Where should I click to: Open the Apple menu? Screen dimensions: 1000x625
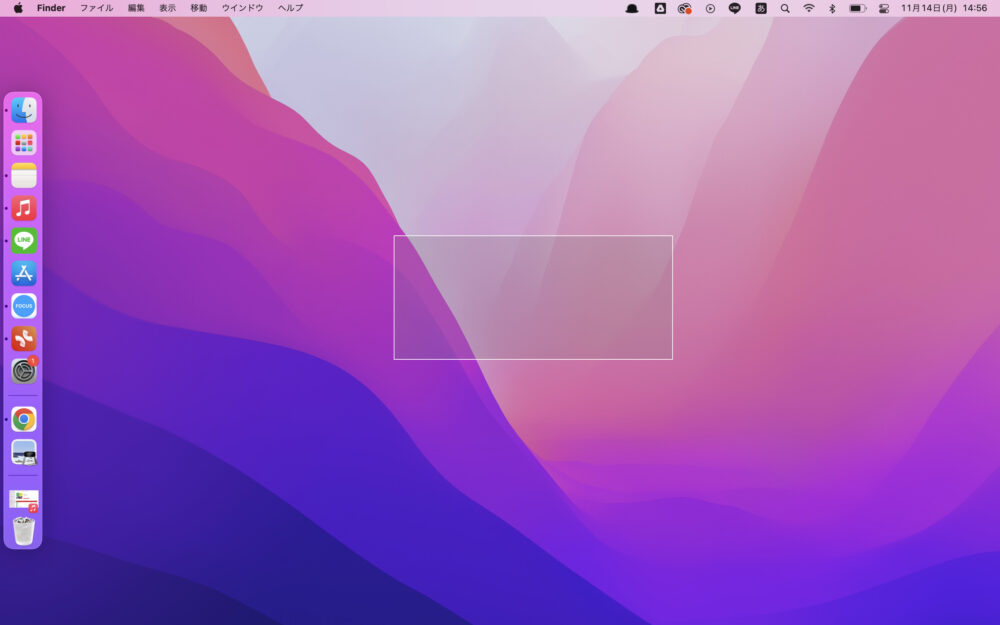point(18,8)
